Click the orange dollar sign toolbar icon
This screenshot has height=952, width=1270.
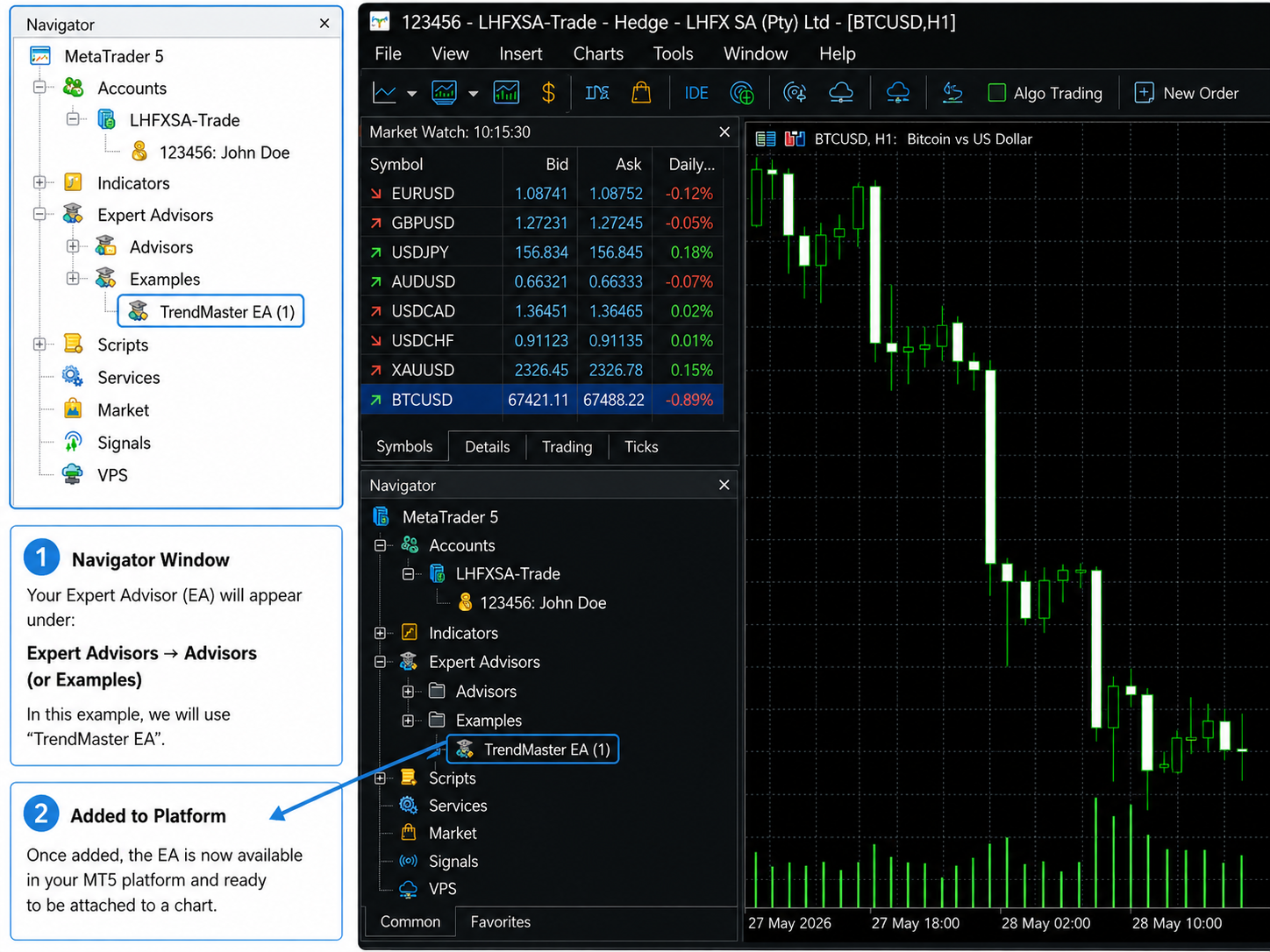click(x=548, y=92)
